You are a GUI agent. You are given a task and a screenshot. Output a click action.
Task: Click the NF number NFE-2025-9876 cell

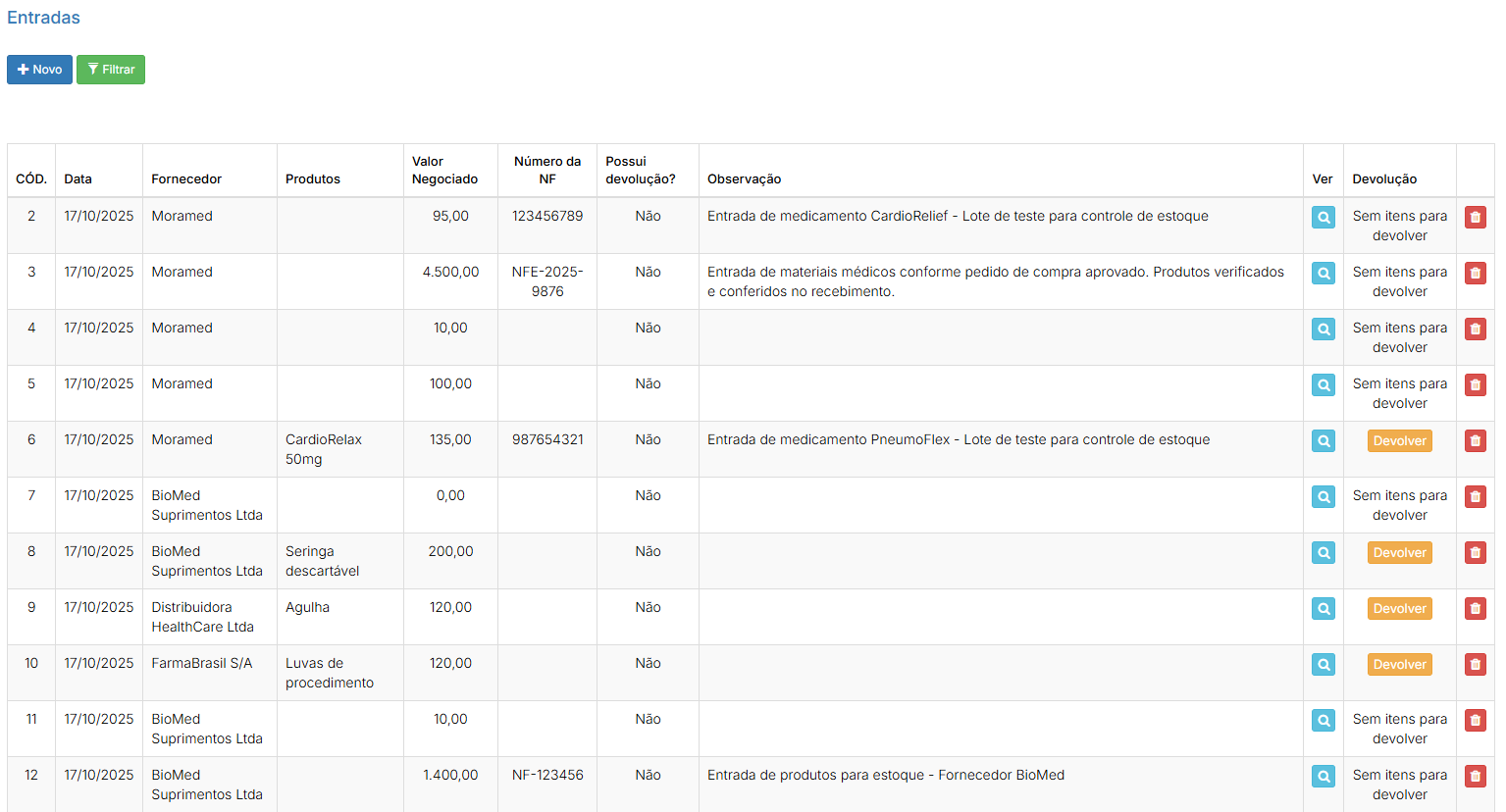pos(547,281)
